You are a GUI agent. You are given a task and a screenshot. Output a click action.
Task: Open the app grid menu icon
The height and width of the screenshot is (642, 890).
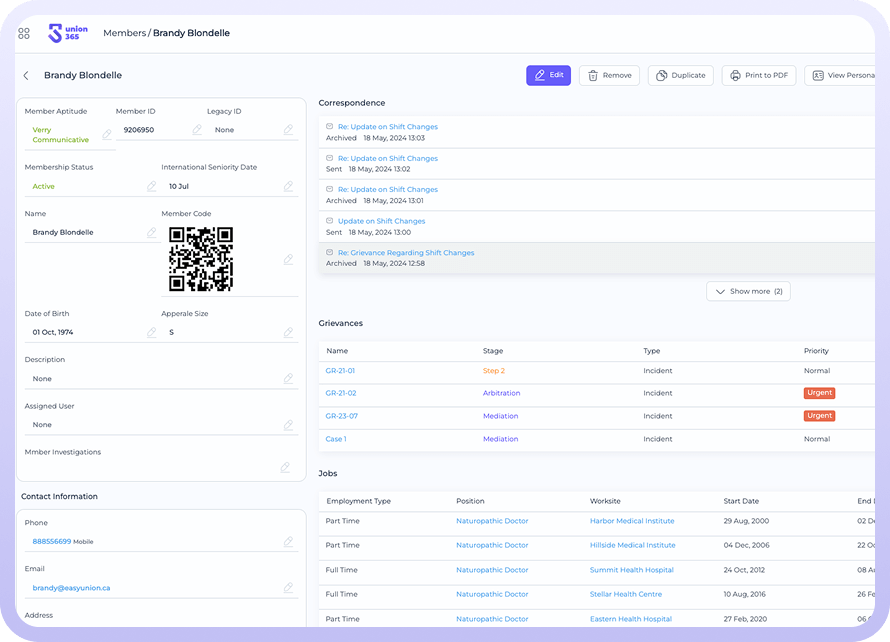[x=24, y=33]
